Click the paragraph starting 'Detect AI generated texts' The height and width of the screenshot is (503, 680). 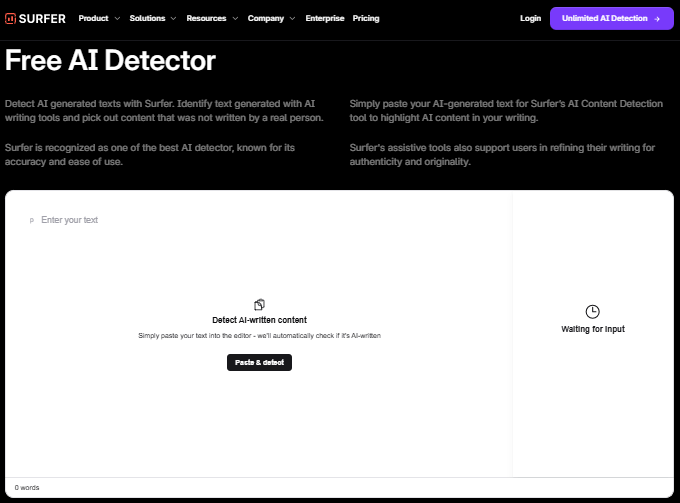(164, 111)
